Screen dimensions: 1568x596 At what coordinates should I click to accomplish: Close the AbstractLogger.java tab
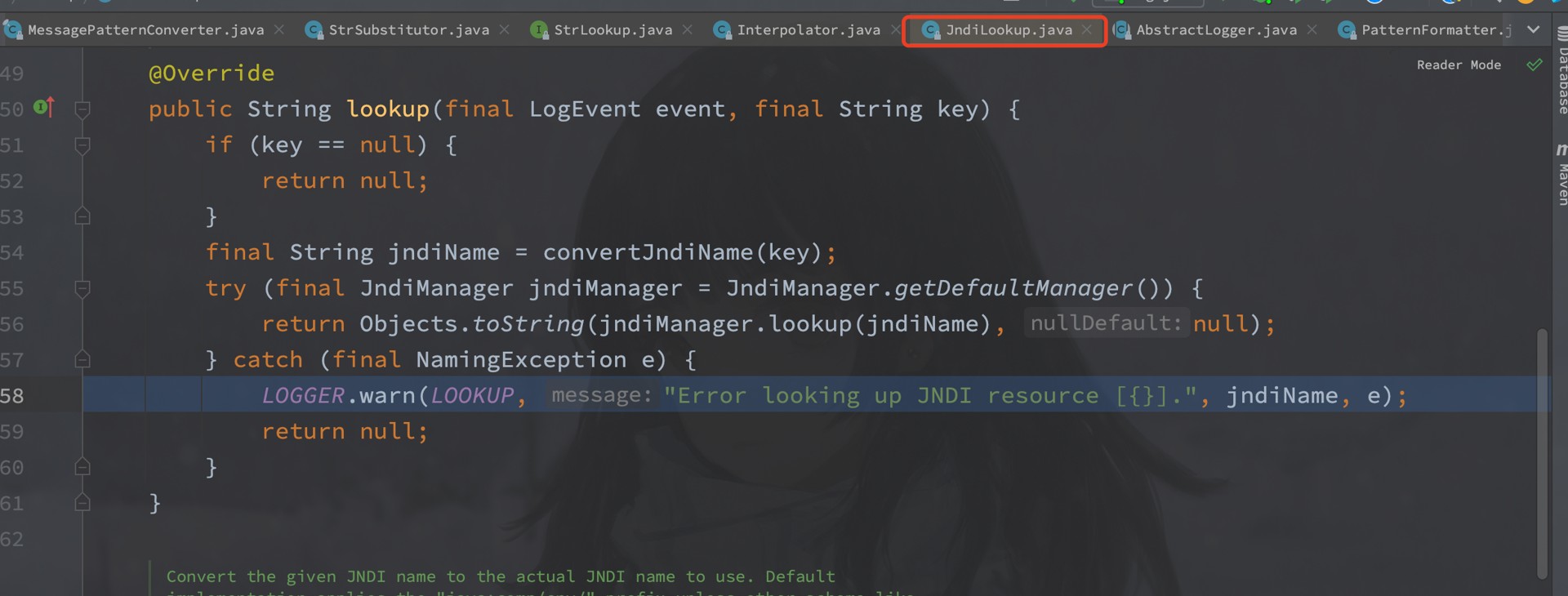point(1312,29)
